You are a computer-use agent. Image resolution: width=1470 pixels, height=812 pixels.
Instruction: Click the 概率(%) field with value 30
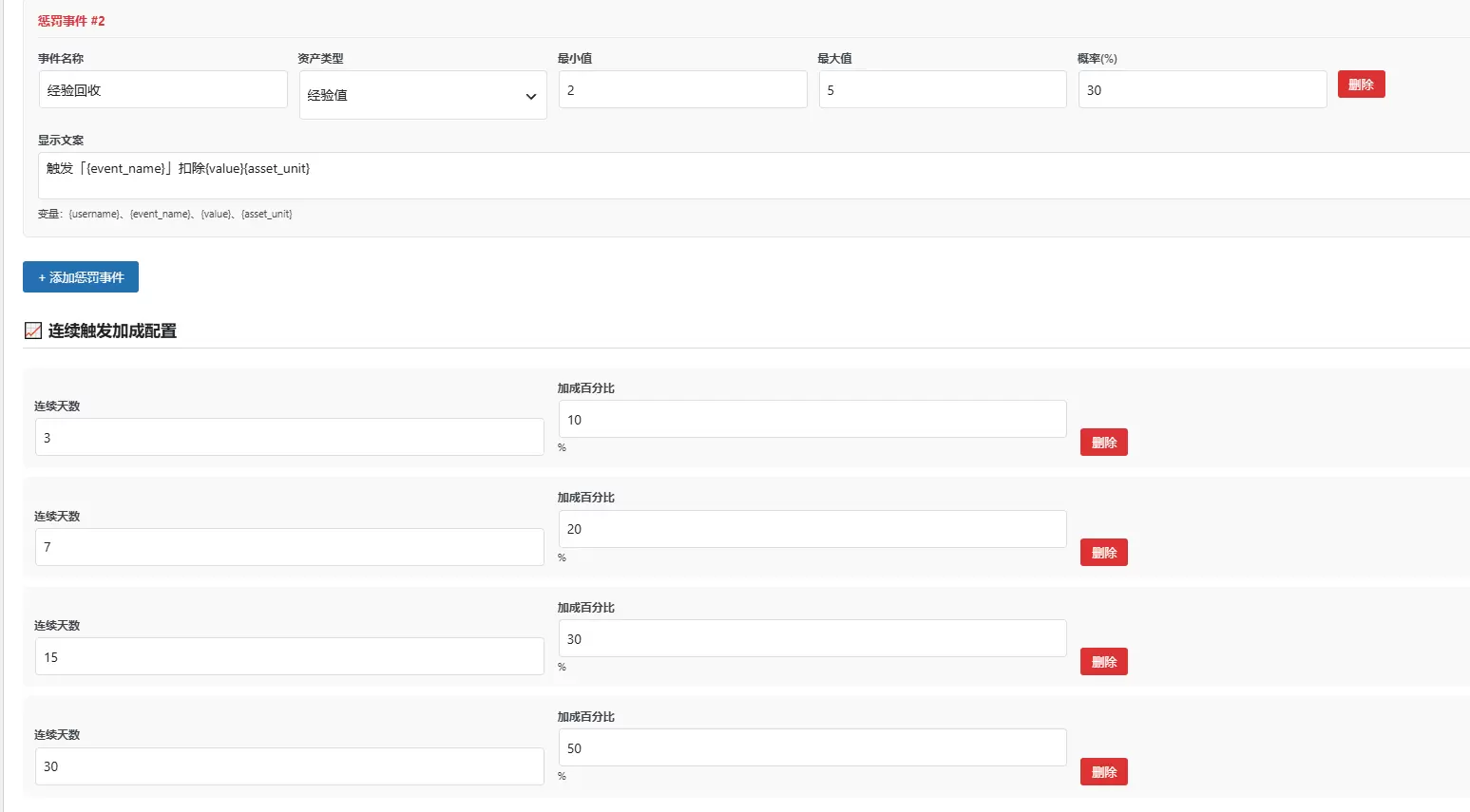click(x=1202, y=89)
